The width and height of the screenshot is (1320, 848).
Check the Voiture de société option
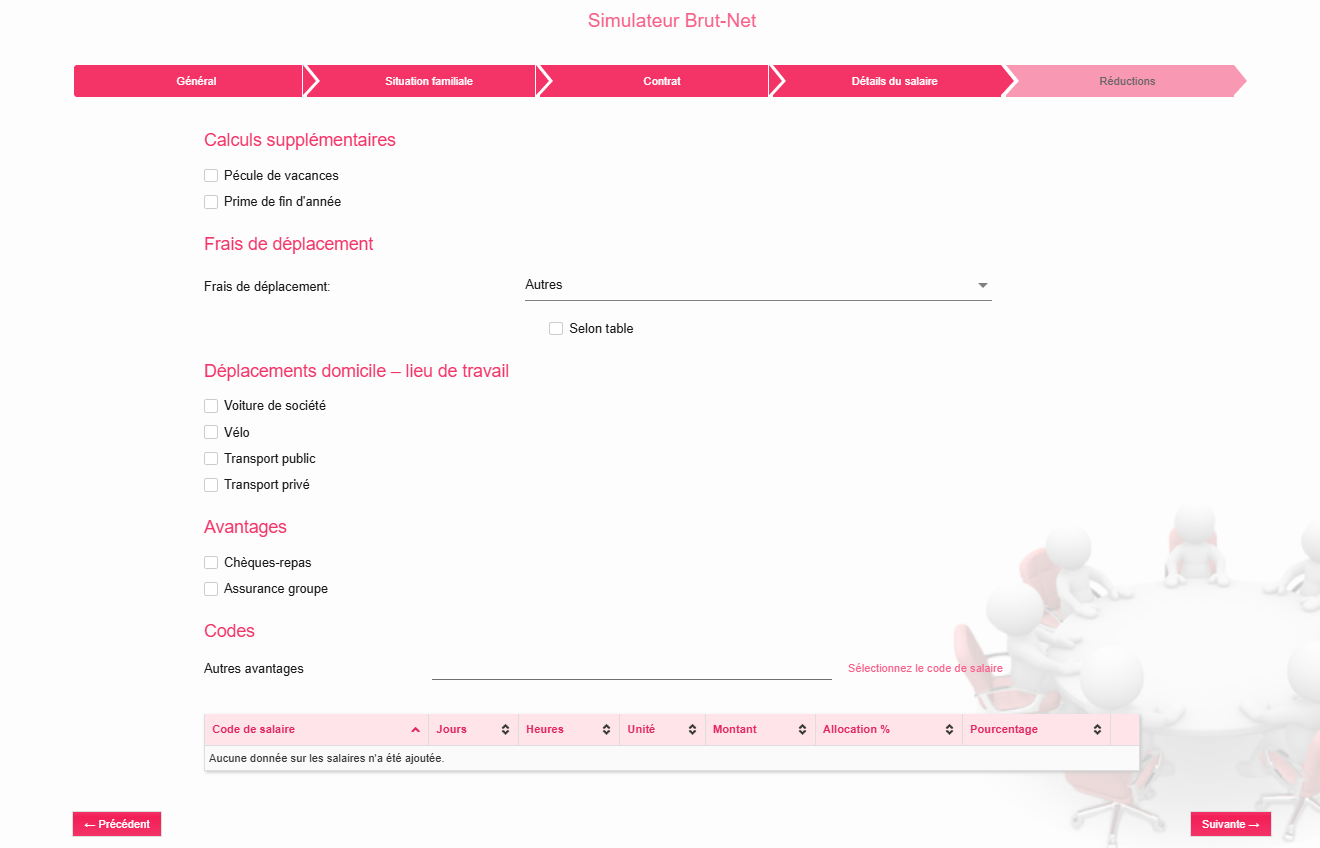211,406
